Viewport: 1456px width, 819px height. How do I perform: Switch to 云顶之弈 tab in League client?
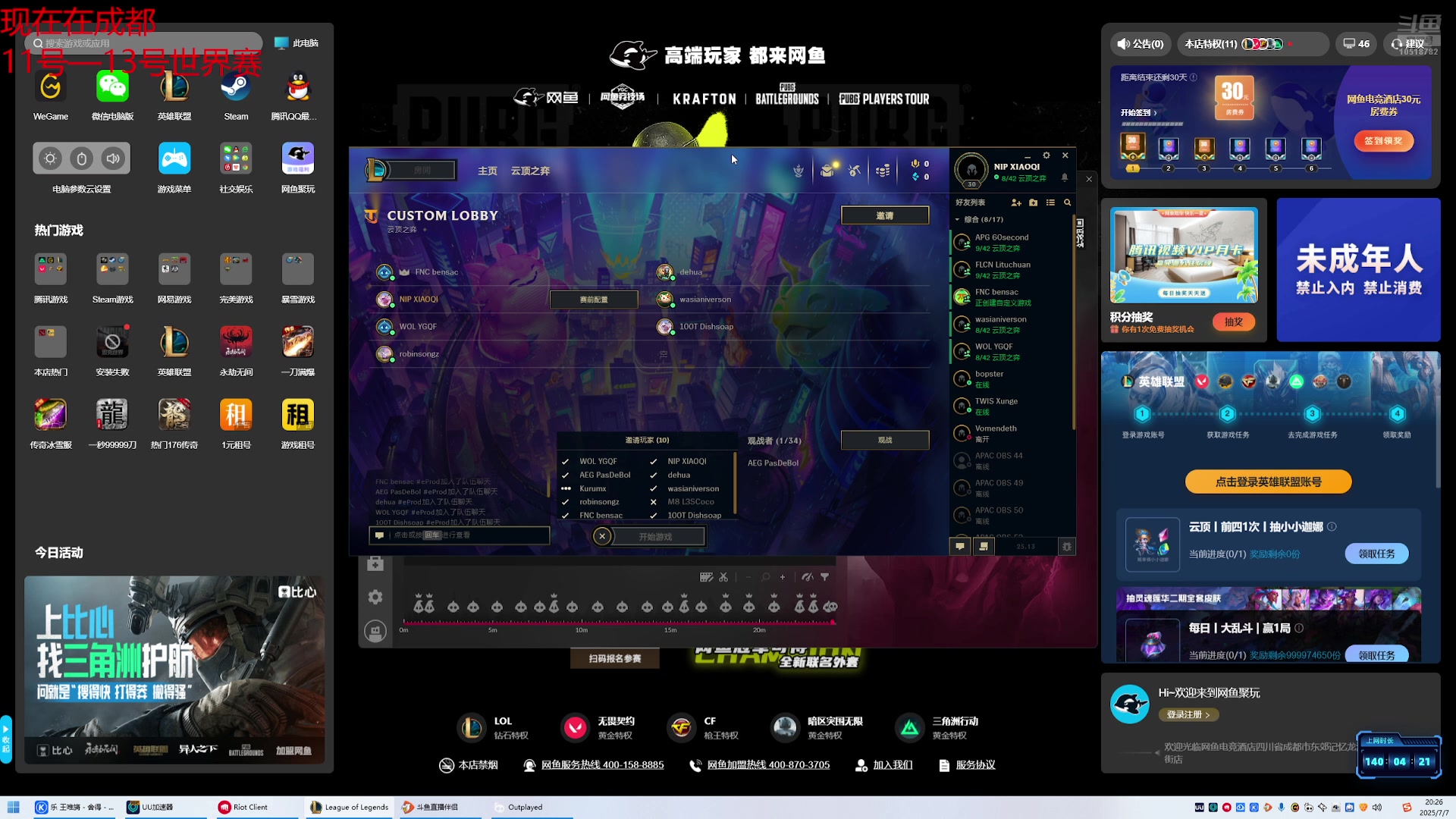530,171
